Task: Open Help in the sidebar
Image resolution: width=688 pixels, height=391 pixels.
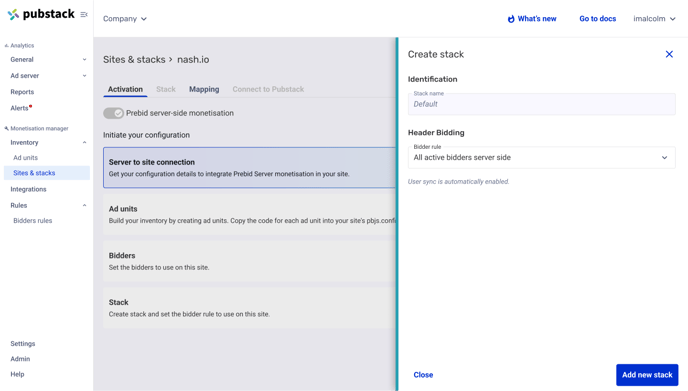Action: (17, 374)
